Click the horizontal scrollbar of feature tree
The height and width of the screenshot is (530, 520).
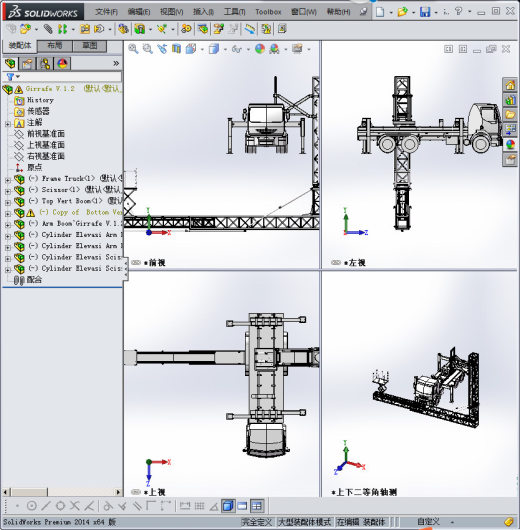pos(62,492)
